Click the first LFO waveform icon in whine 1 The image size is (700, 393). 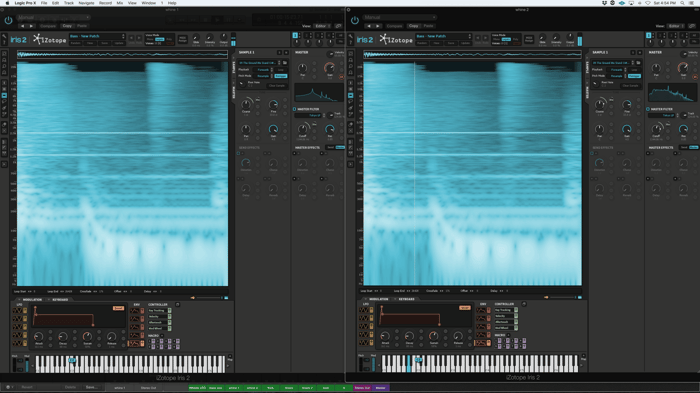[17, 310]
